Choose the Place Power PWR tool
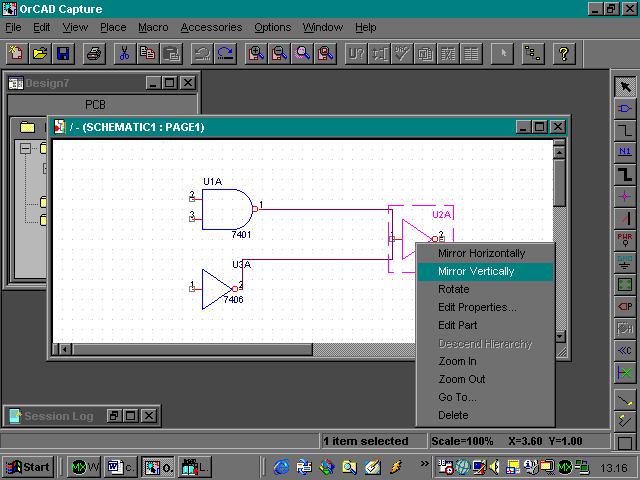The width and height of the screenshot is (640, 480). coord(625,240)
